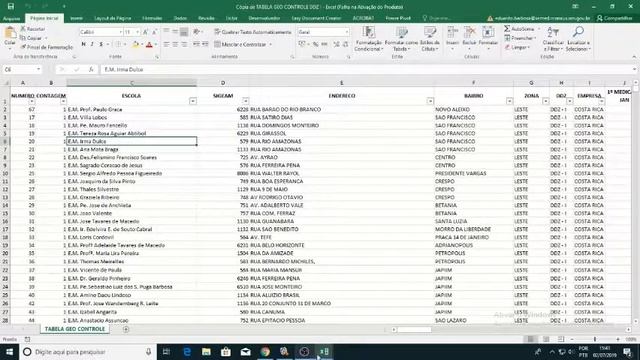This screenshot has width=640, height=360.
Task: Open the Name Box dropdown arrow
Action: (38, 69)
